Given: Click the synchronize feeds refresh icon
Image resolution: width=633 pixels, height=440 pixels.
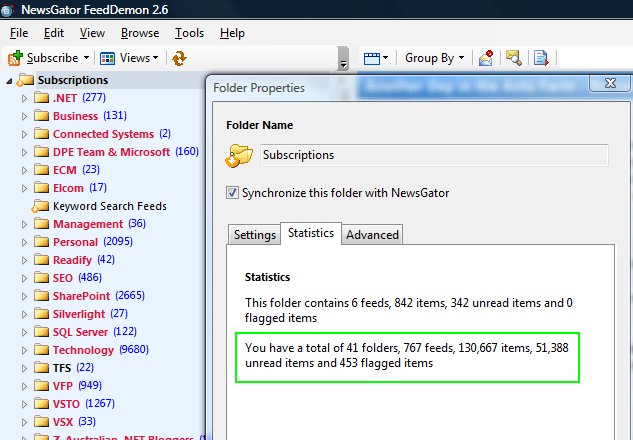Looking at the screenshot, I should coord(179,58).
